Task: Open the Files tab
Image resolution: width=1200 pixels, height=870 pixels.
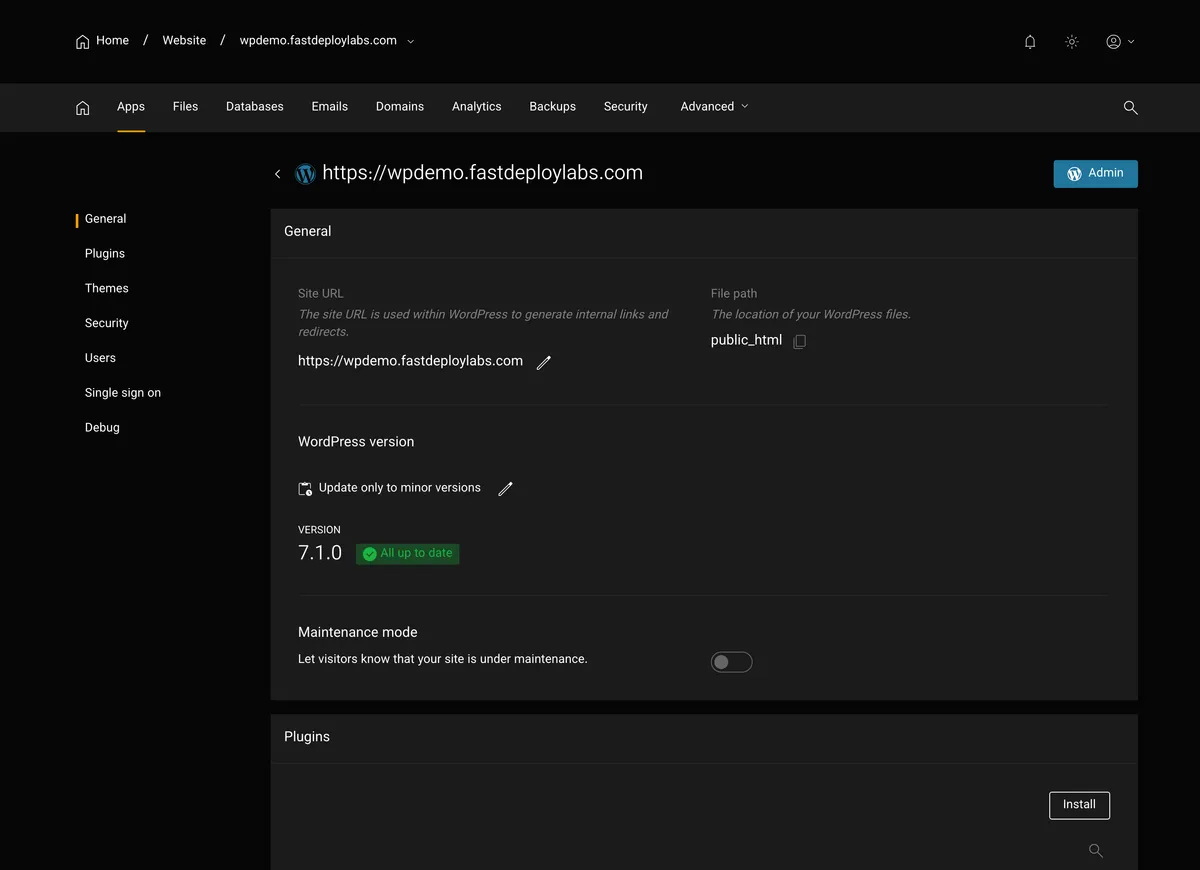Action: click(185, 106)
